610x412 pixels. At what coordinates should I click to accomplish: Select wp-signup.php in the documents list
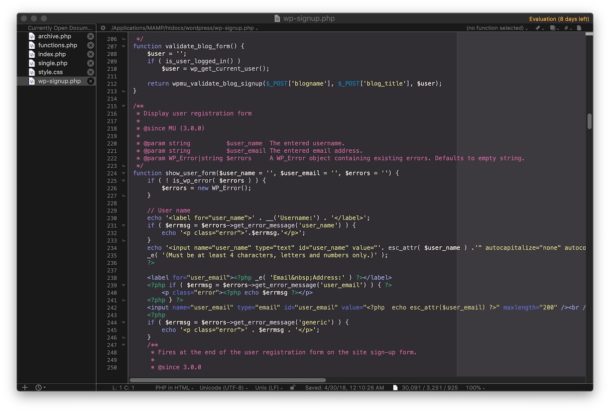tap(59, 81)
